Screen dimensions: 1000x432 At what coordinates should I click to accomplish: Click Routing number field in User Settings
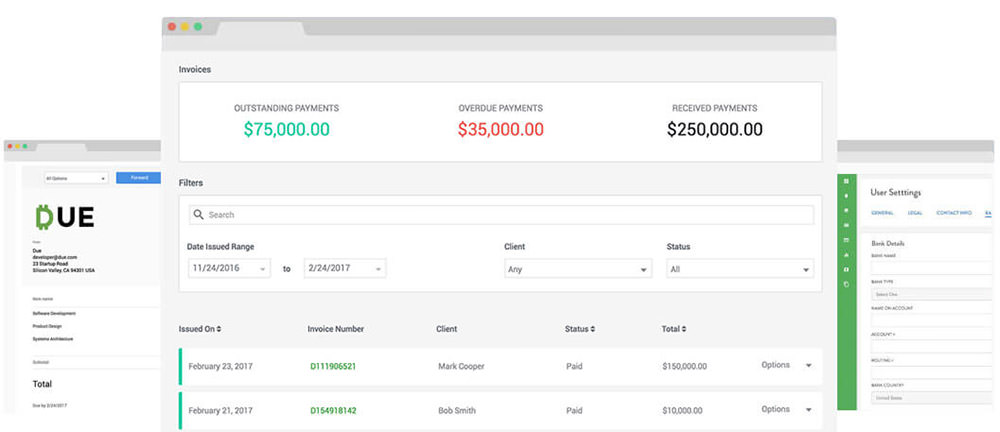coord(932,372)
